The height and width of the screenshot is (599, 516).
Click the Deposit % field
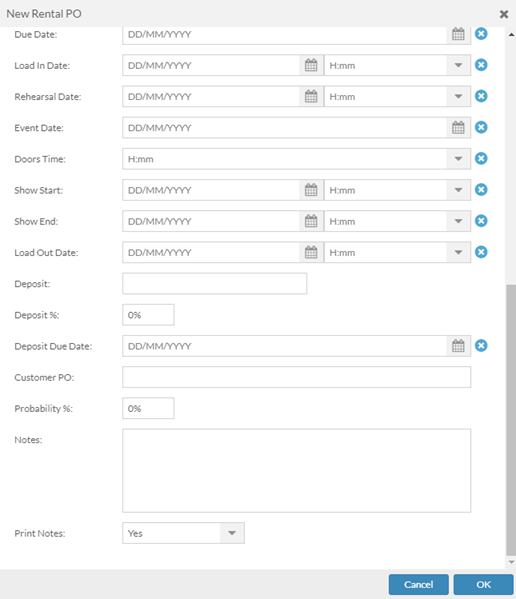[x=148, y=315]
